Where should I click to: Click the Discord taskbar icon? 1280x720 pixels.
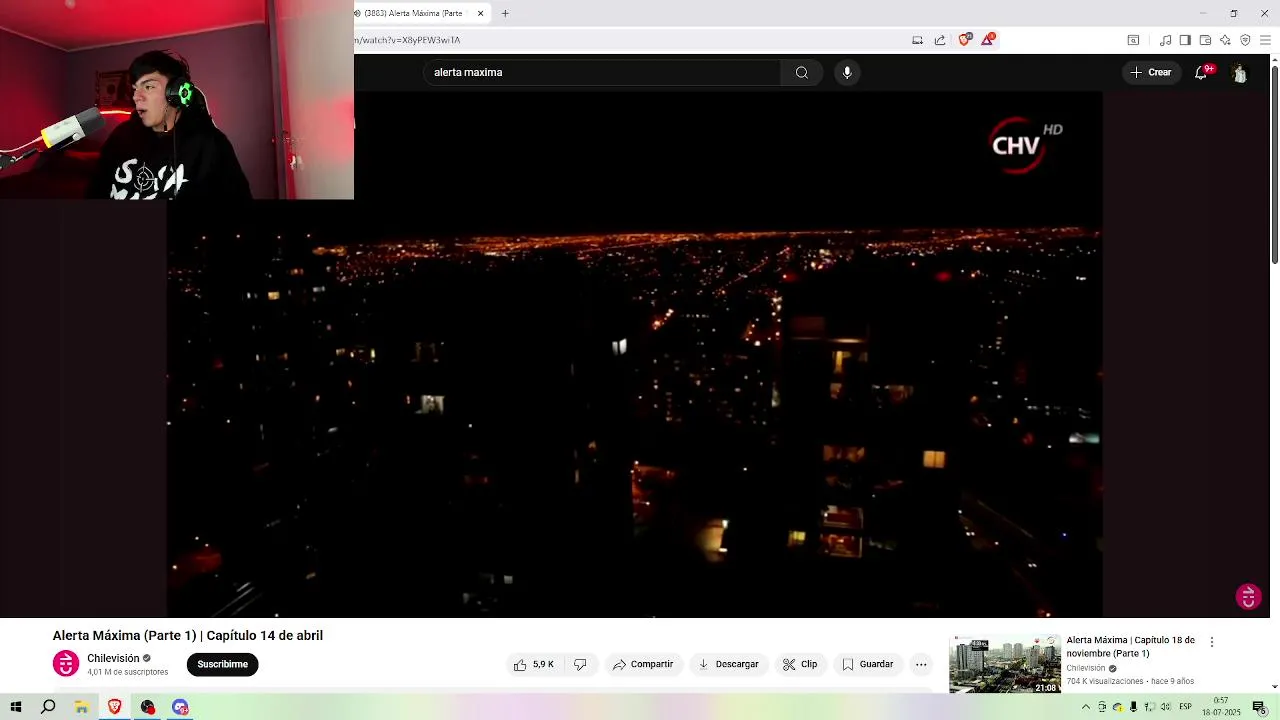[x=180, y=707]
